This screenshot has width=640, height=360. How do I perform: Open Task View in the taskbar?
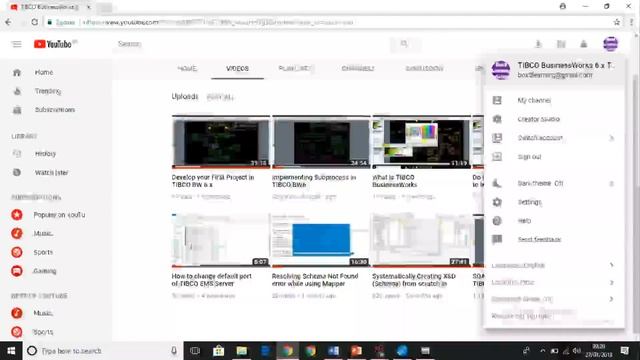click(195, 351)
